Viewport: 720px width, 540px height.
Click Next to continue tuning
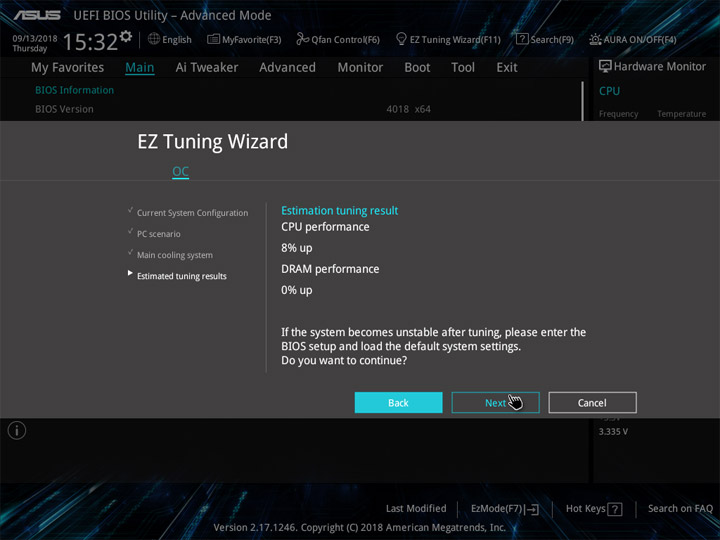click(495, 403)
